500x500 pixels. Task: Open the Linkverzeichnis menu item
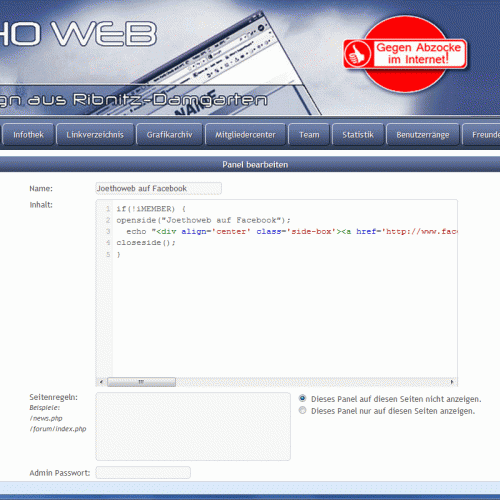[95, 135]
